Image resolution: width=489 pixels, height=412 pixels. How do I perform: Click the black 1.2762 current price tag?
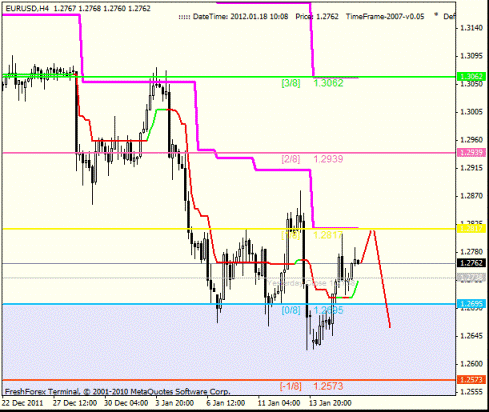click(x=472, y=263)
